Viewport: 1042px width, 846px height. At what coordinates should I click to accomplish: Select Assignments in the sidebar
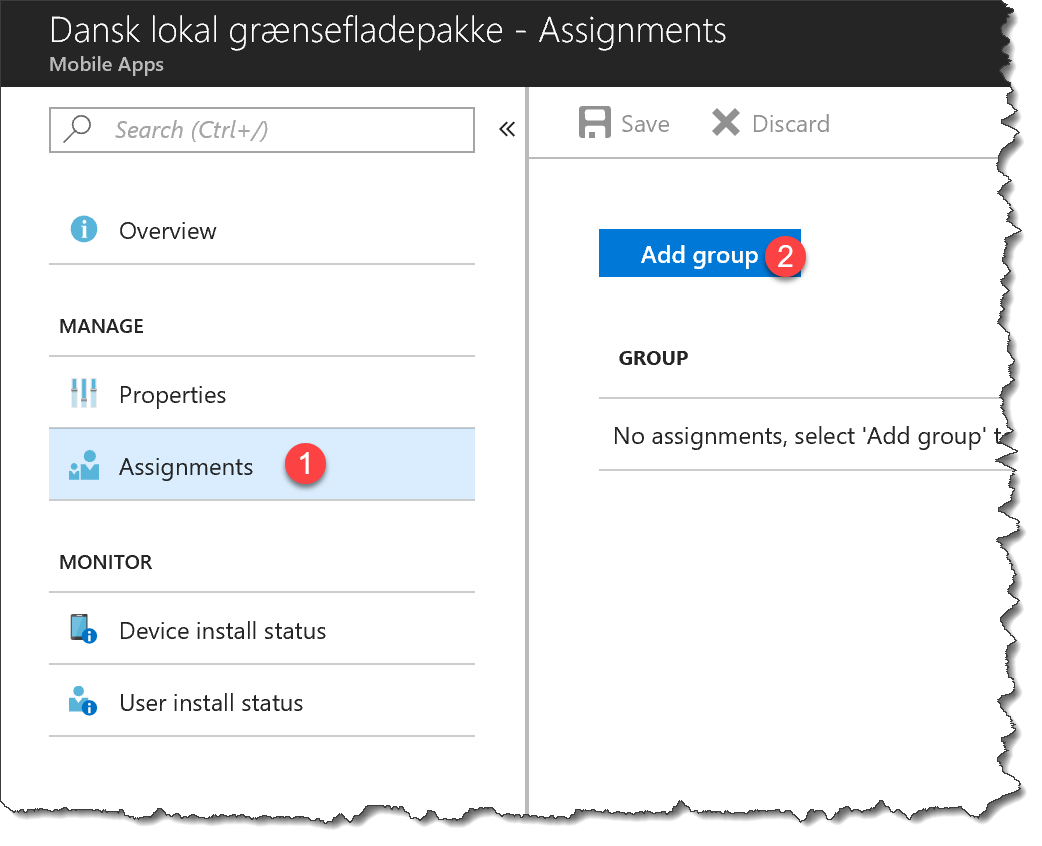point(186,465)
